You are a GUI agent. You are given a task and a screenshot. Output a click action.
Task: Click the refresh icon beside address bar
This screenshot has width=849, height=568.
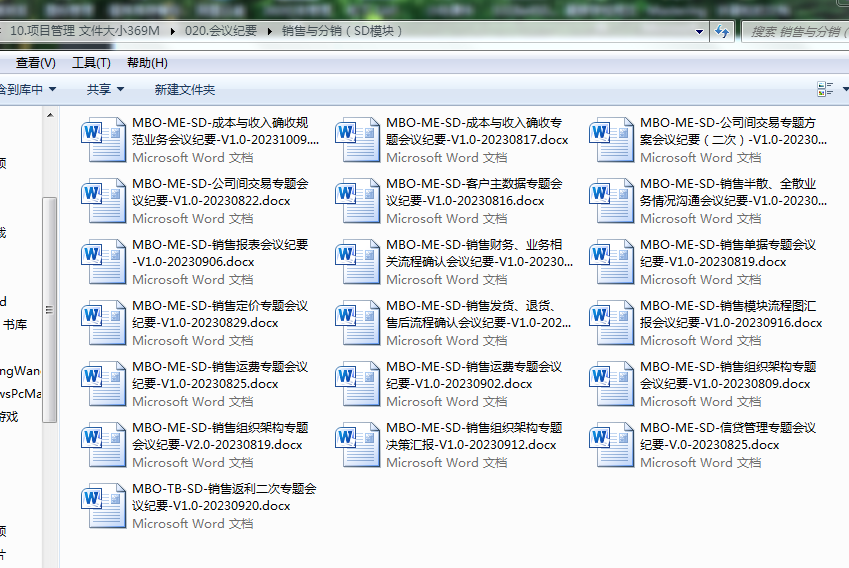(722, 31)
